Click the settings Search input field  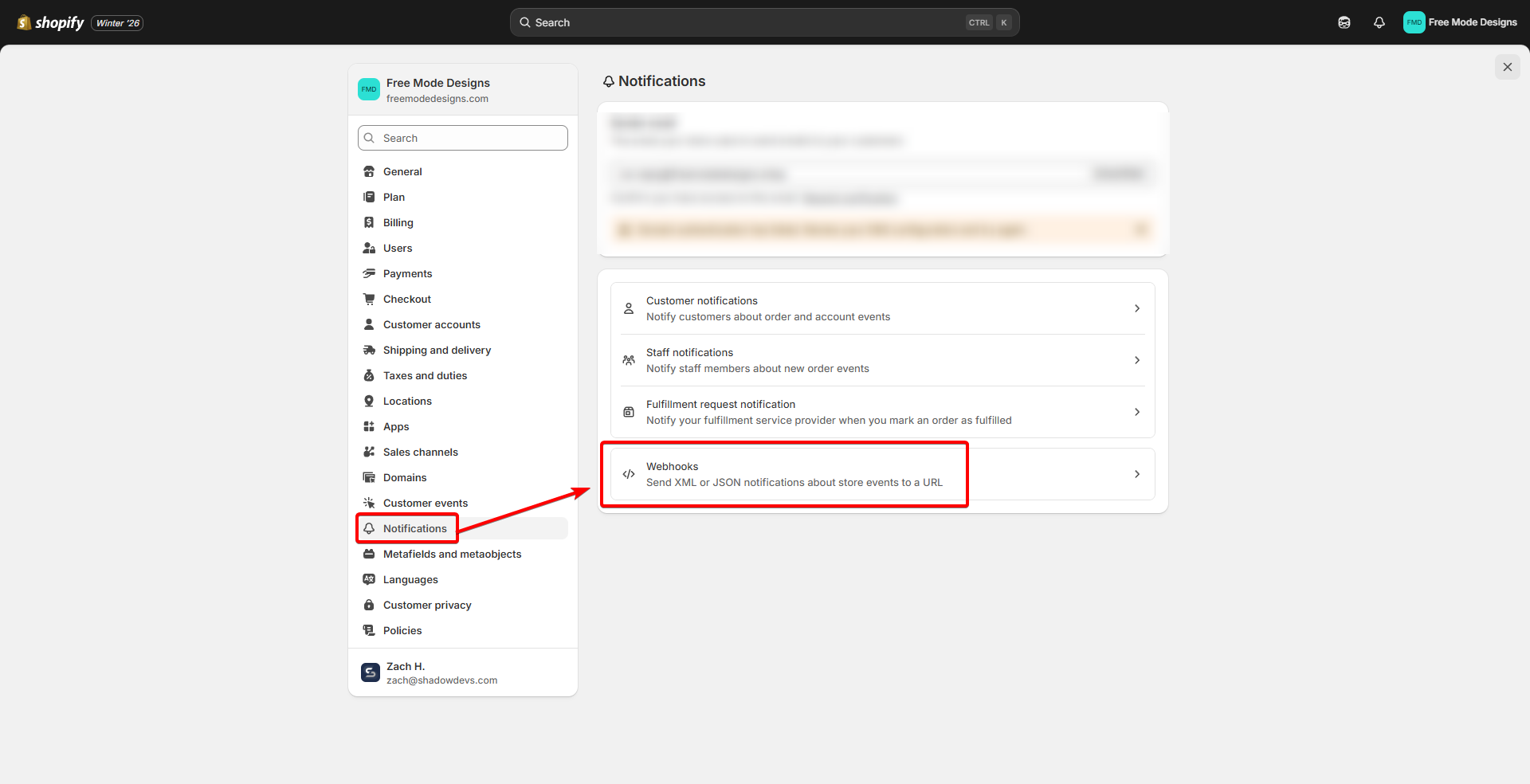pyautogui.click(x=462, y=137)
